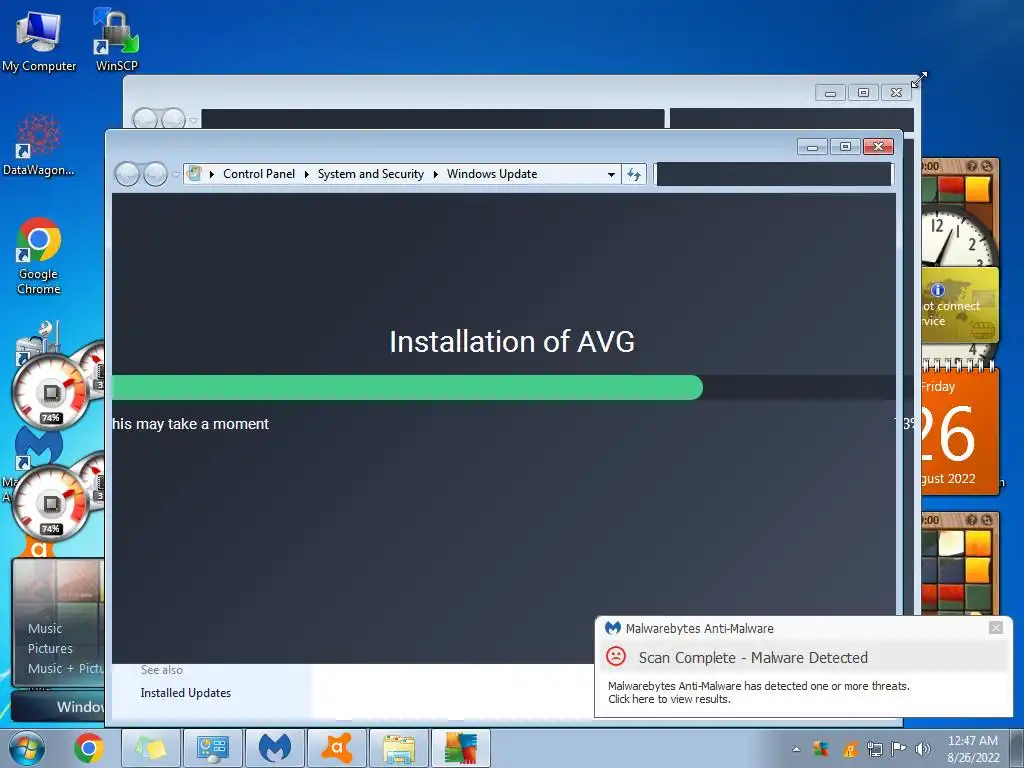
Task: Click 'Click here to view results' text
Action: coord(669,699)
